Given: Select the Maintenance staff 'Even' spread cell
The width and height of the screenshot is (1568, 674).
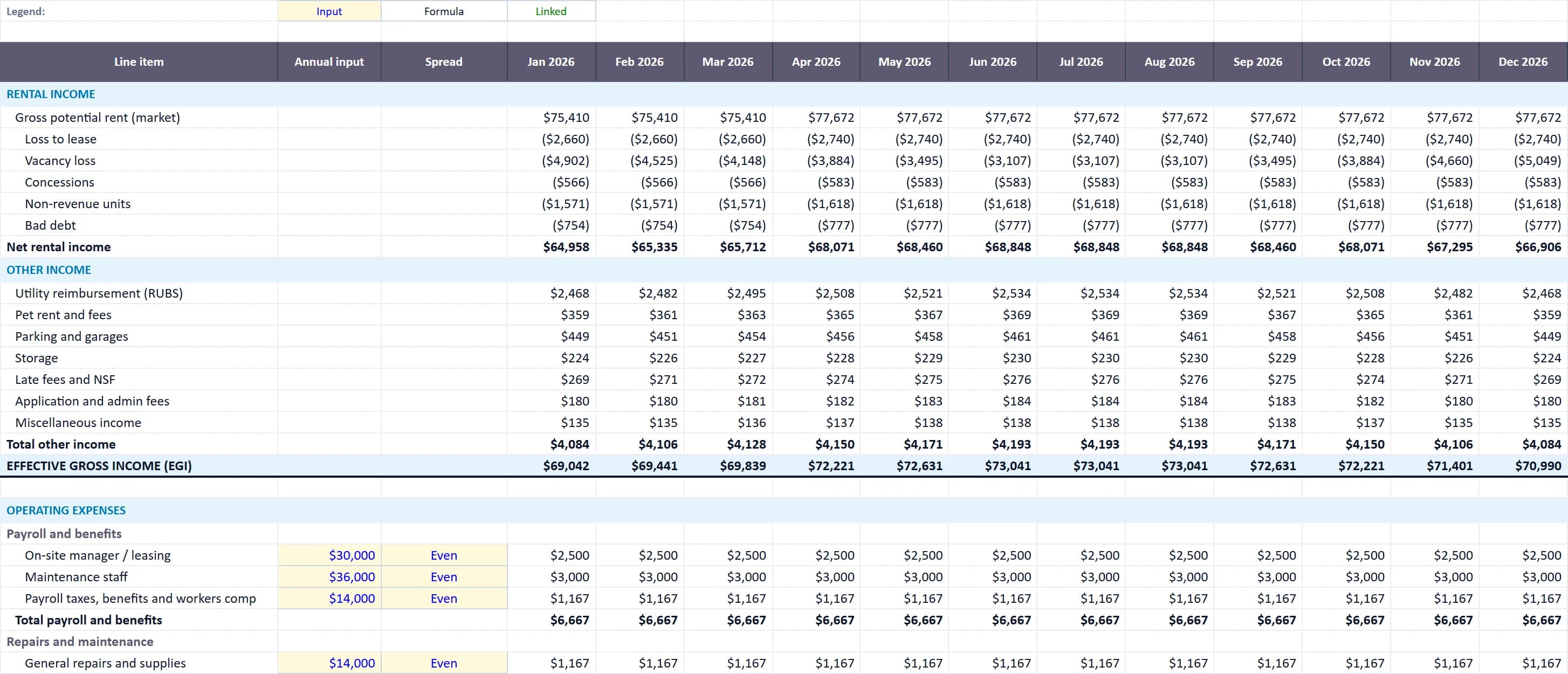Looking at the screenshot, I should click(x=444, y=576).
